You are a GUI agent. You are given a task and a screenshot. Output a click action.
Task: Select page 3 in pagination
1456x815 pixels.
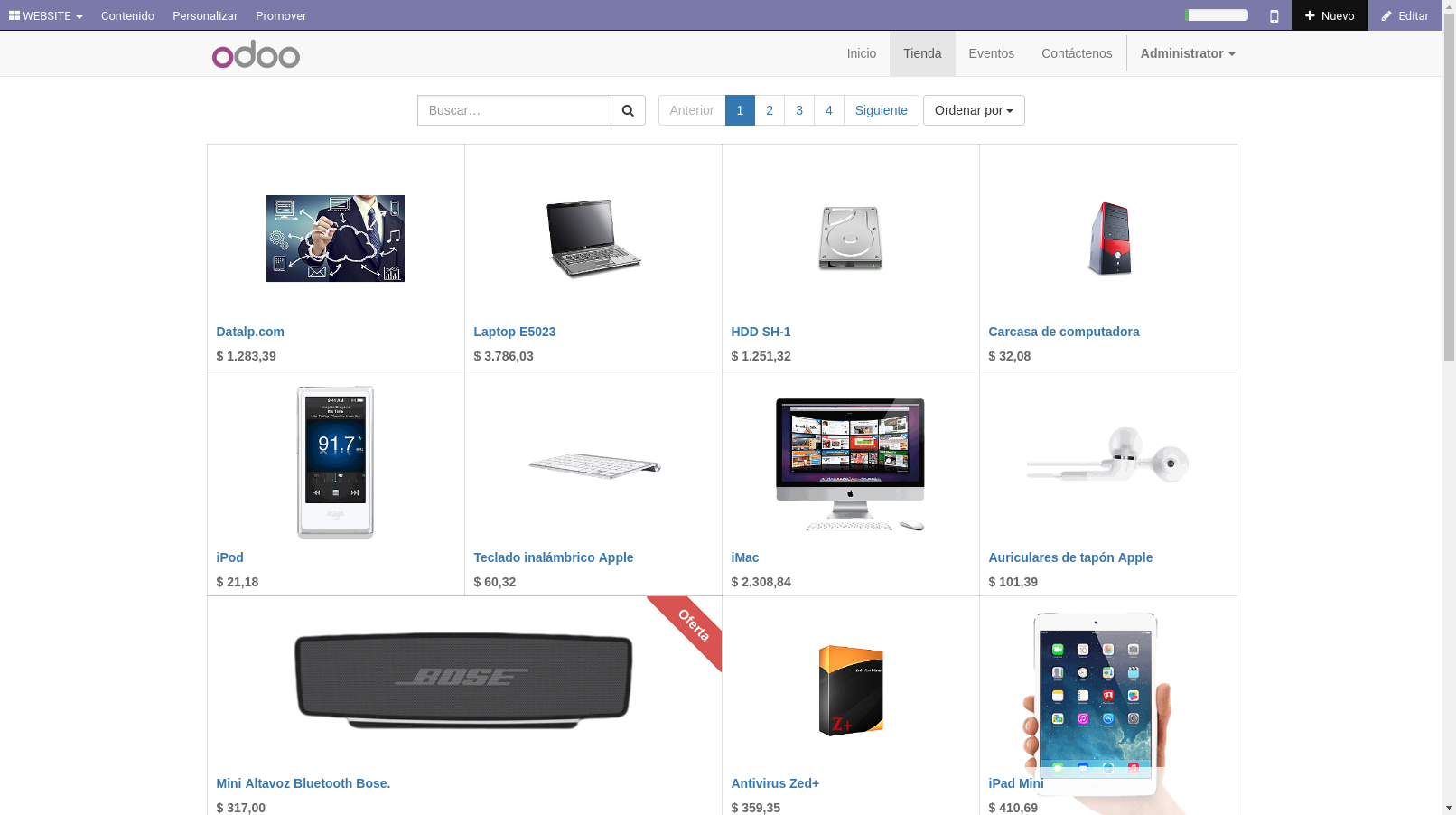pos(798,110)
